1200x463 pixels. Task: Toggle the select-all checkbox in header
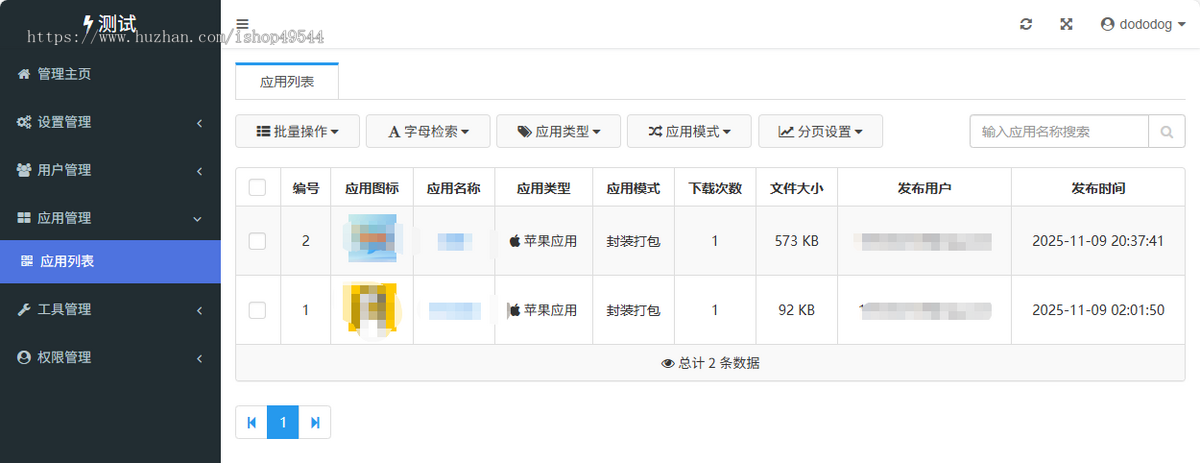click(257, 187)
